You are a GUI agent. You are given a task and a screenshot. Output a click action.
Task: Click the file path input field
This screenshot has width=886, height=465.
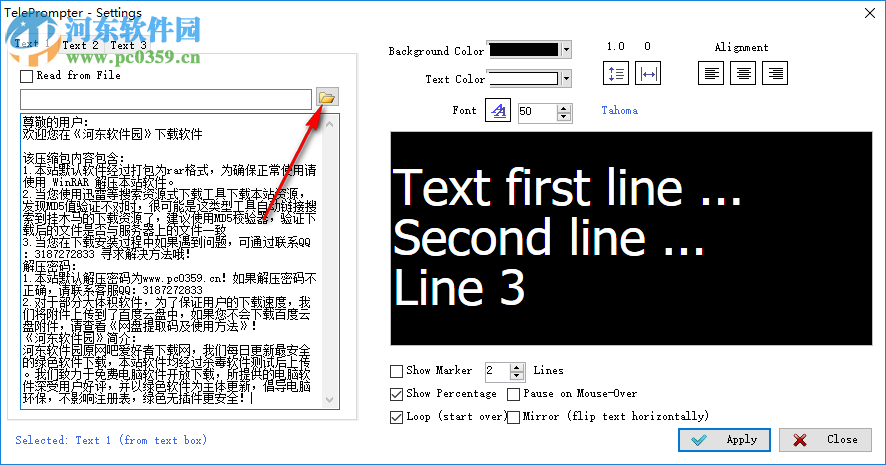tap(166, 99)
